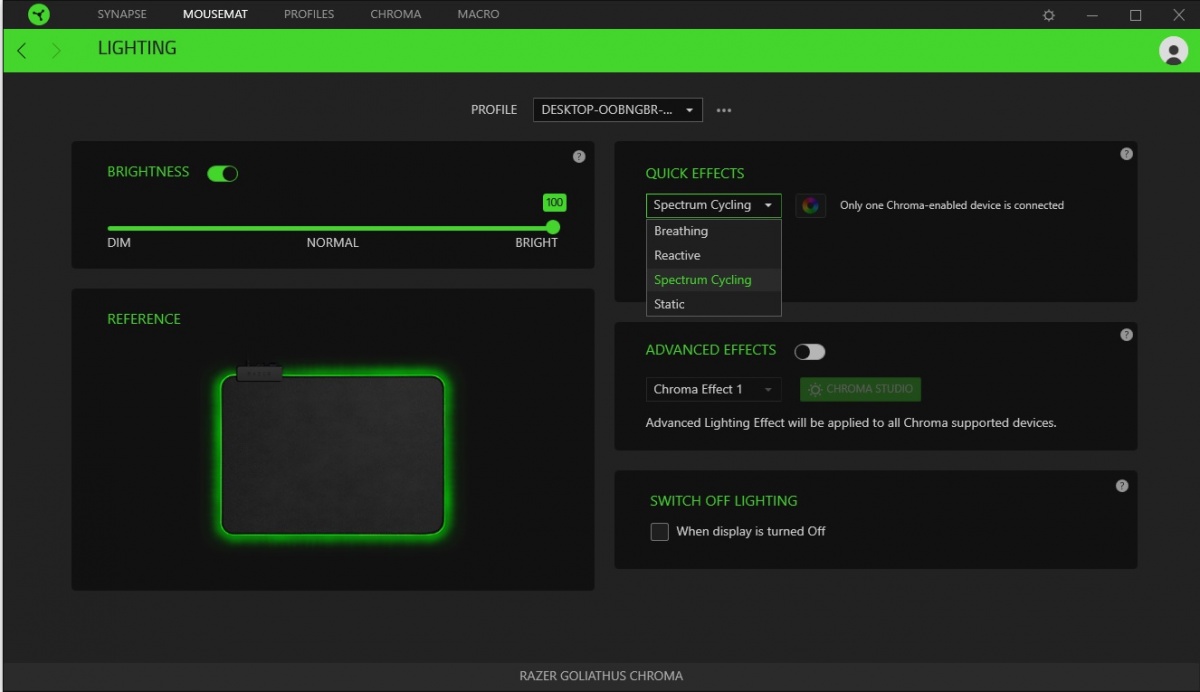1200x692 pixels.
Task: Open the user account avatar
Action: (1173, 51)
